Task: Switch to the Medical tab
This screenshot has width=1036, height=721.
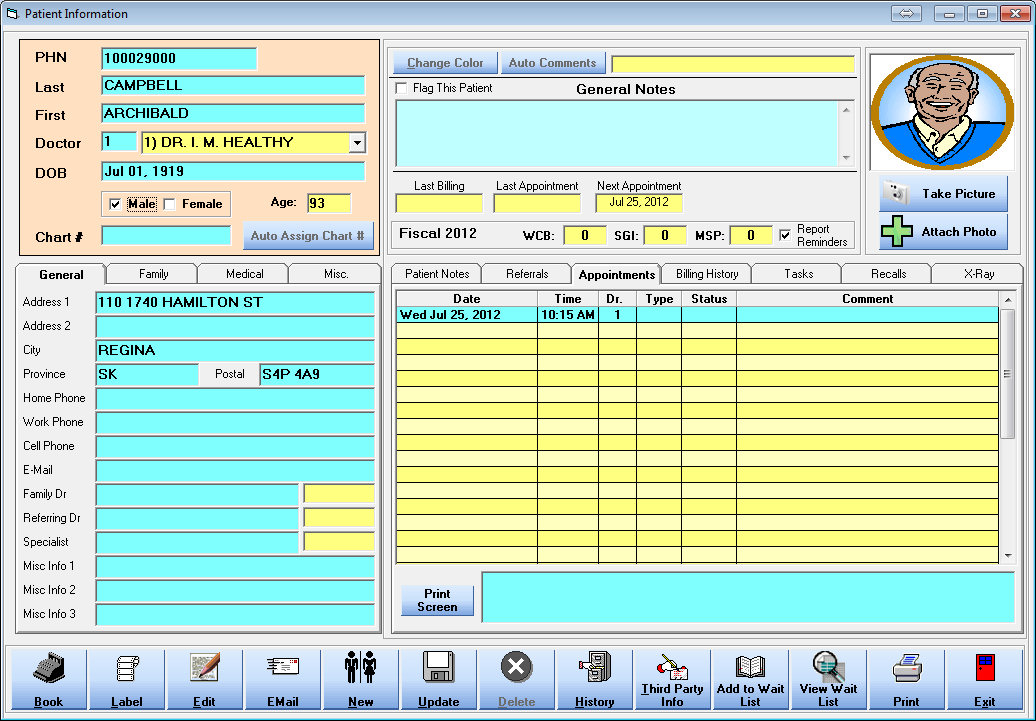Action: pos(243,273)
